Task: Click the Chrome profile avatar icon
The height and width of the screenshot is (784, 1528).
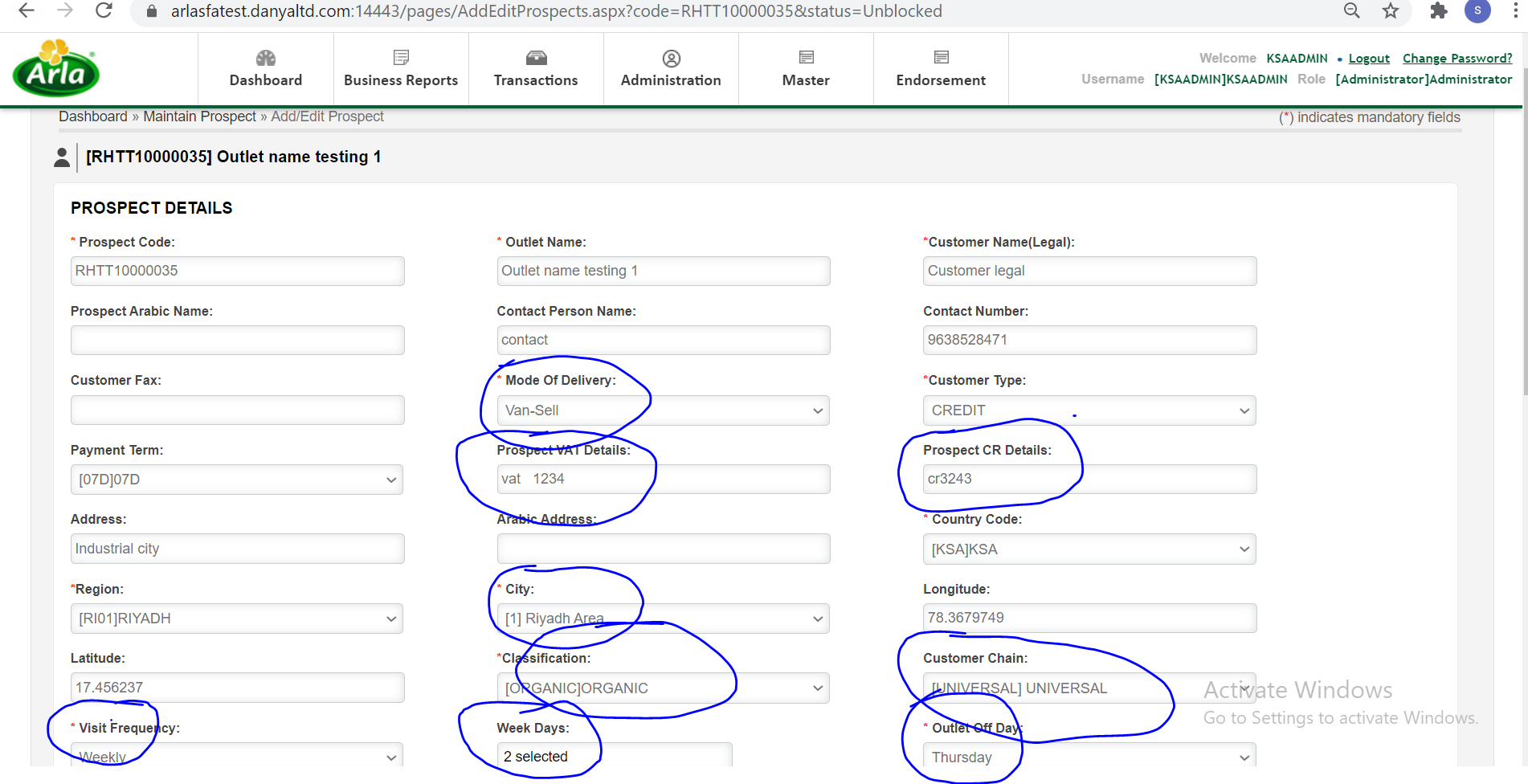Action: pos(1477,11)
